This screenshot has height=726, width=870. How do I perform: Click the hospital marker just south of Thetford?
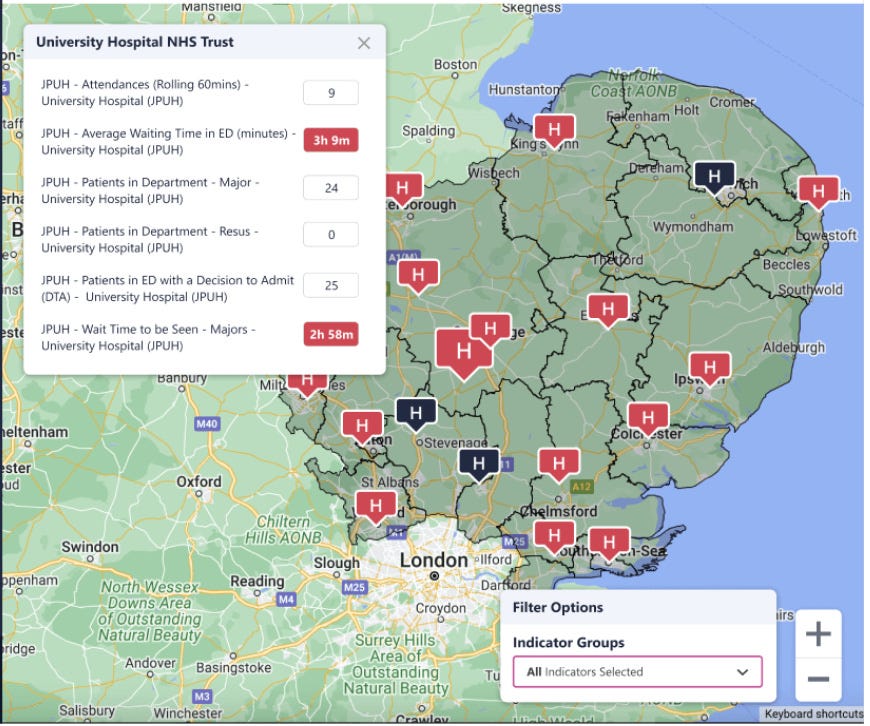(x=608, y=310)
